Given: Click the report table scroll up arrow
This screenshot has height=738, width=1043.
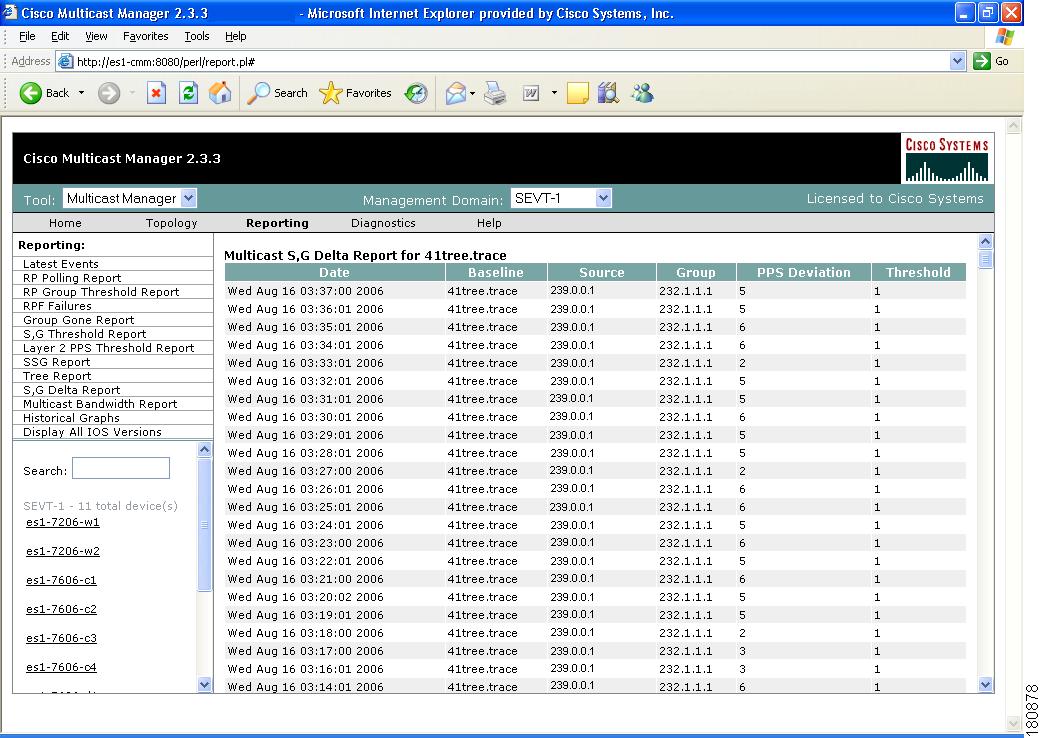Looking at the screenshot, I should pos(986,242).
